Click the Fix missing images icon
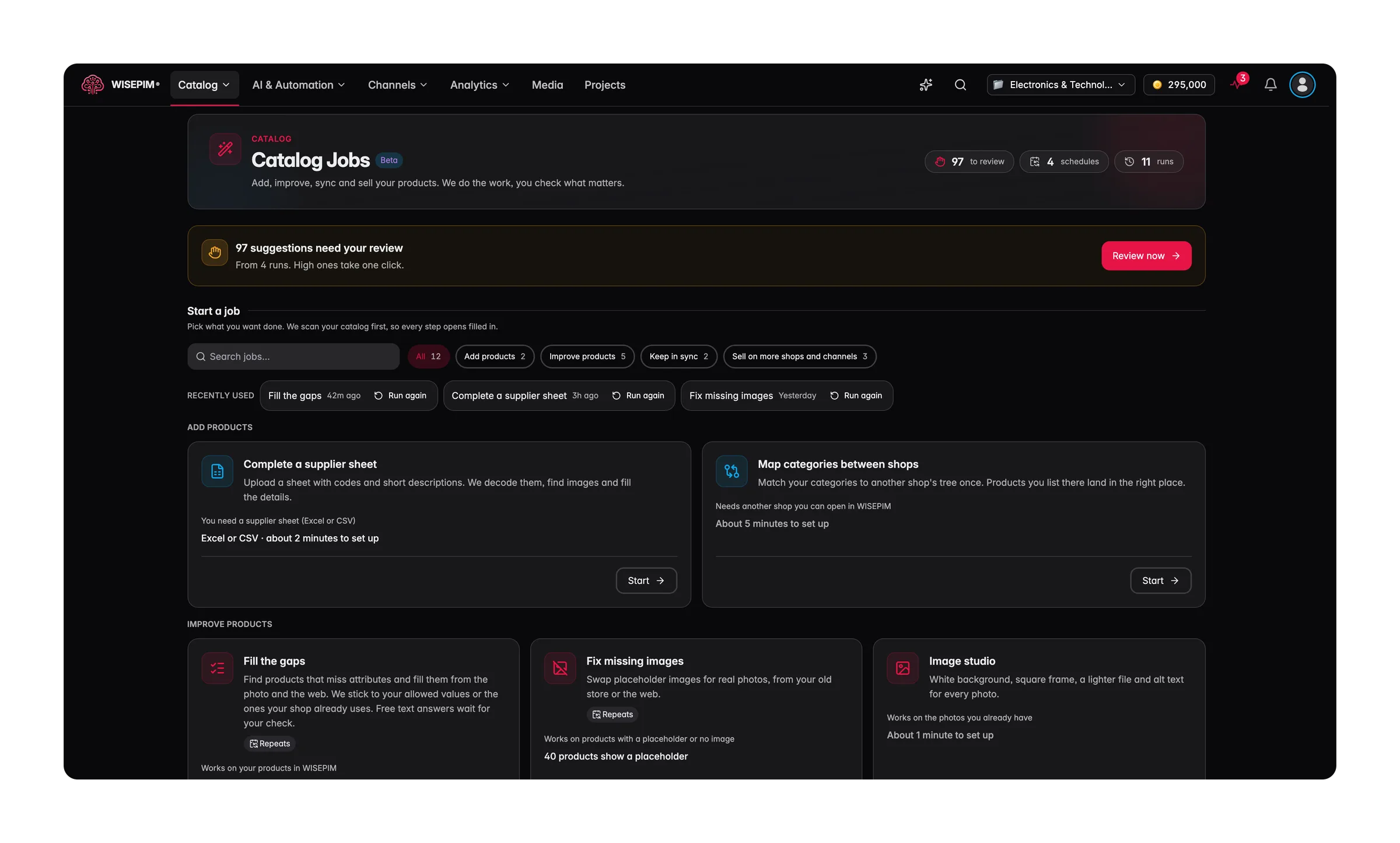Screen dimensions: 1400x843 pos(560,668)
